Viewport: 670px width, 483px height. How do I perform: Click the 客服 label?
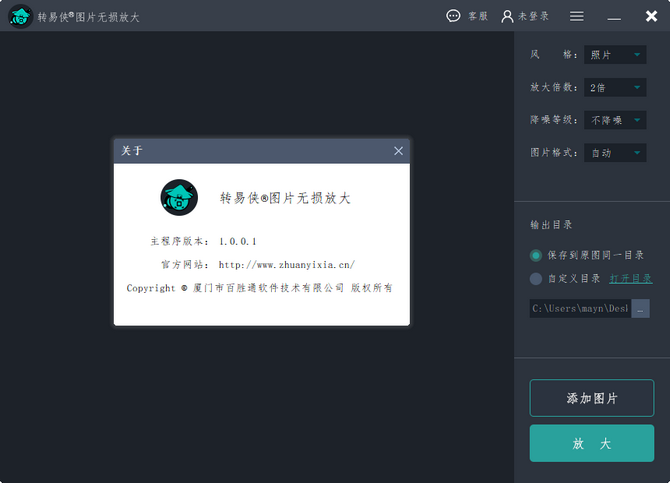pyautogui.click(x=478, y=16)
